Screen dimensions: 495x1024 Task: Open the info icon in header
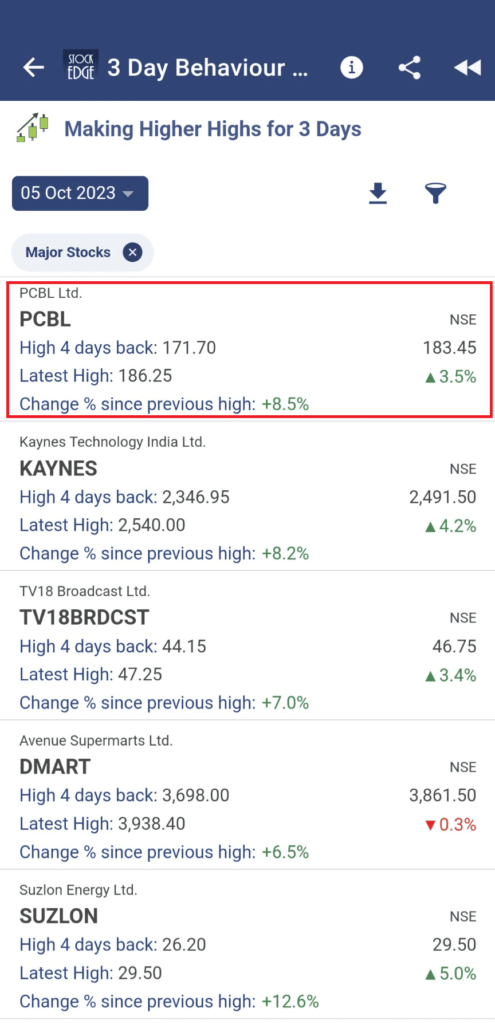(351, 67)
